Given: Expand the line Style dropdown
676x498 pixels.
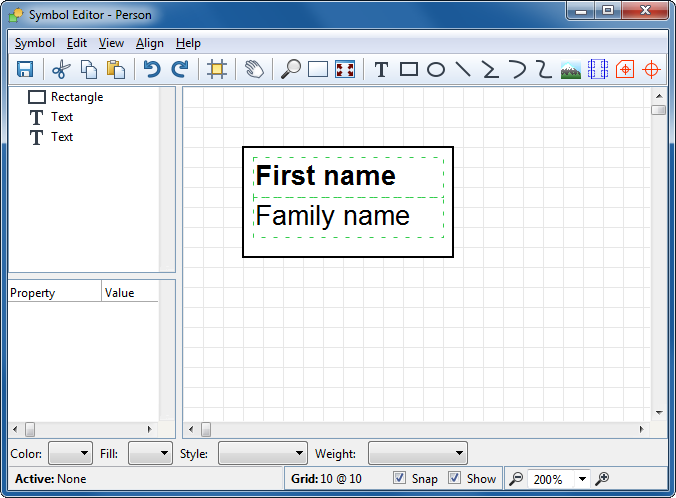Looking at the screenshot, I should (x=259, y=454).
